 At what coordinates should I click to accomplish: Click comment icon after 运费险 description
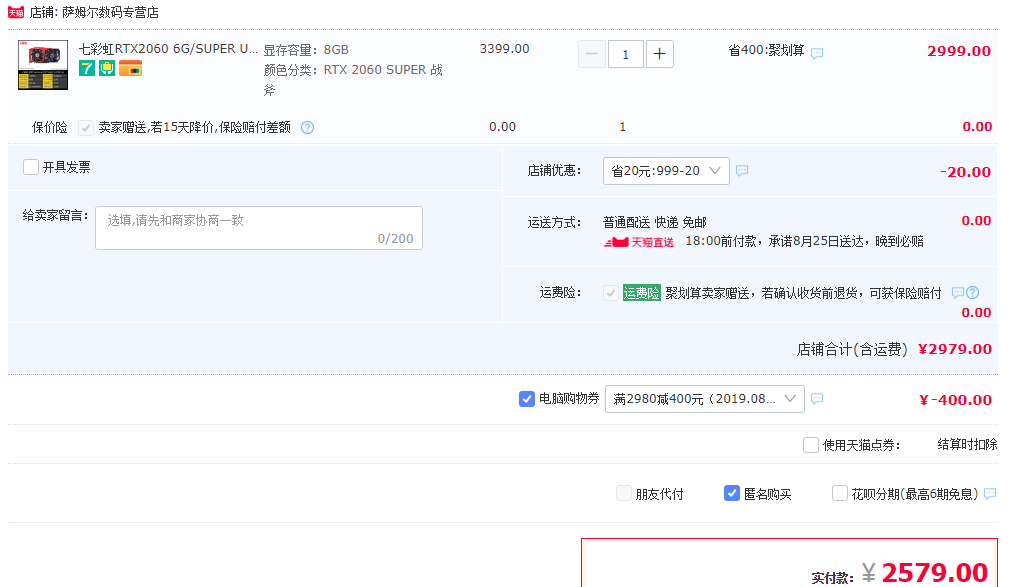[x=958, y=293]
